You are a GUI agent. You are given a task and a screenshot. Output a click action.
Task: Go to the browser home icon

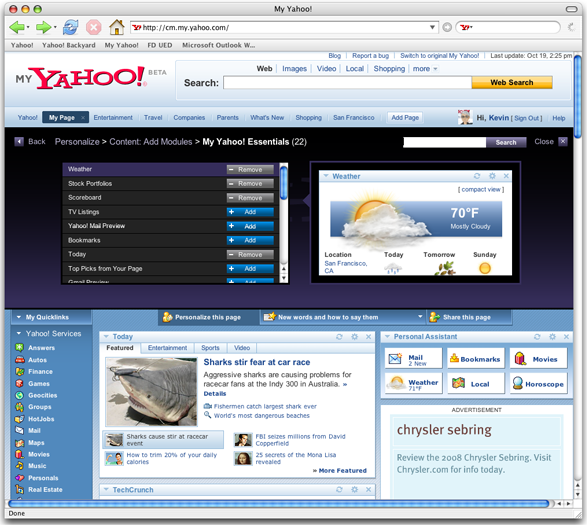[116, 27]
